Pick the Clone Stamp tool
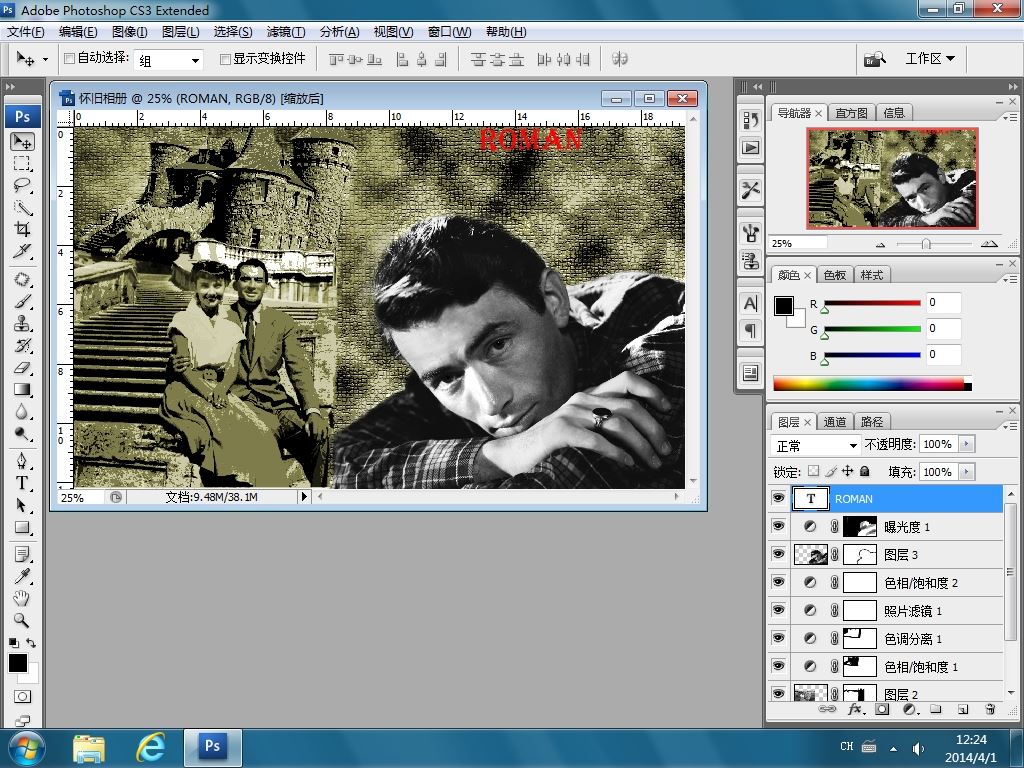 click(22, 323)
